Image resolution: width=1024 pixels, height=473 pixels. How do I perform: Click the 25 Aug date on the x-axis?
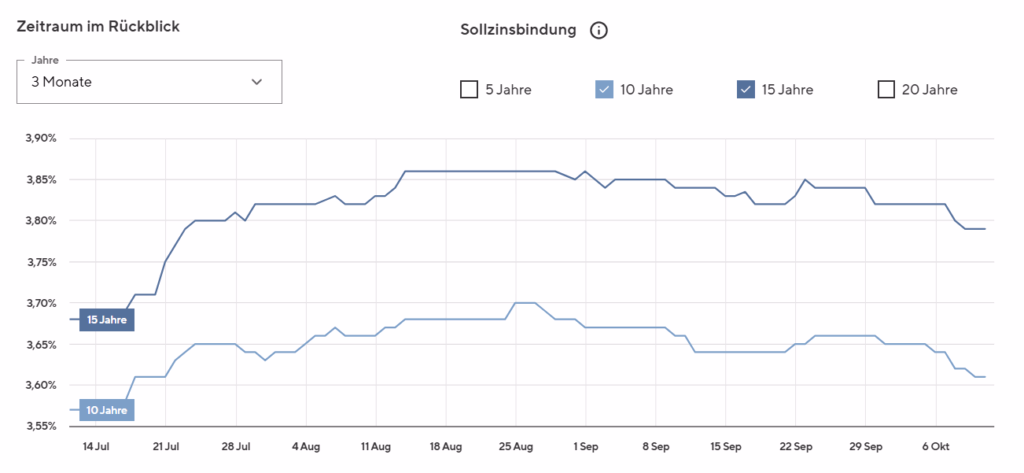[516, 445]
